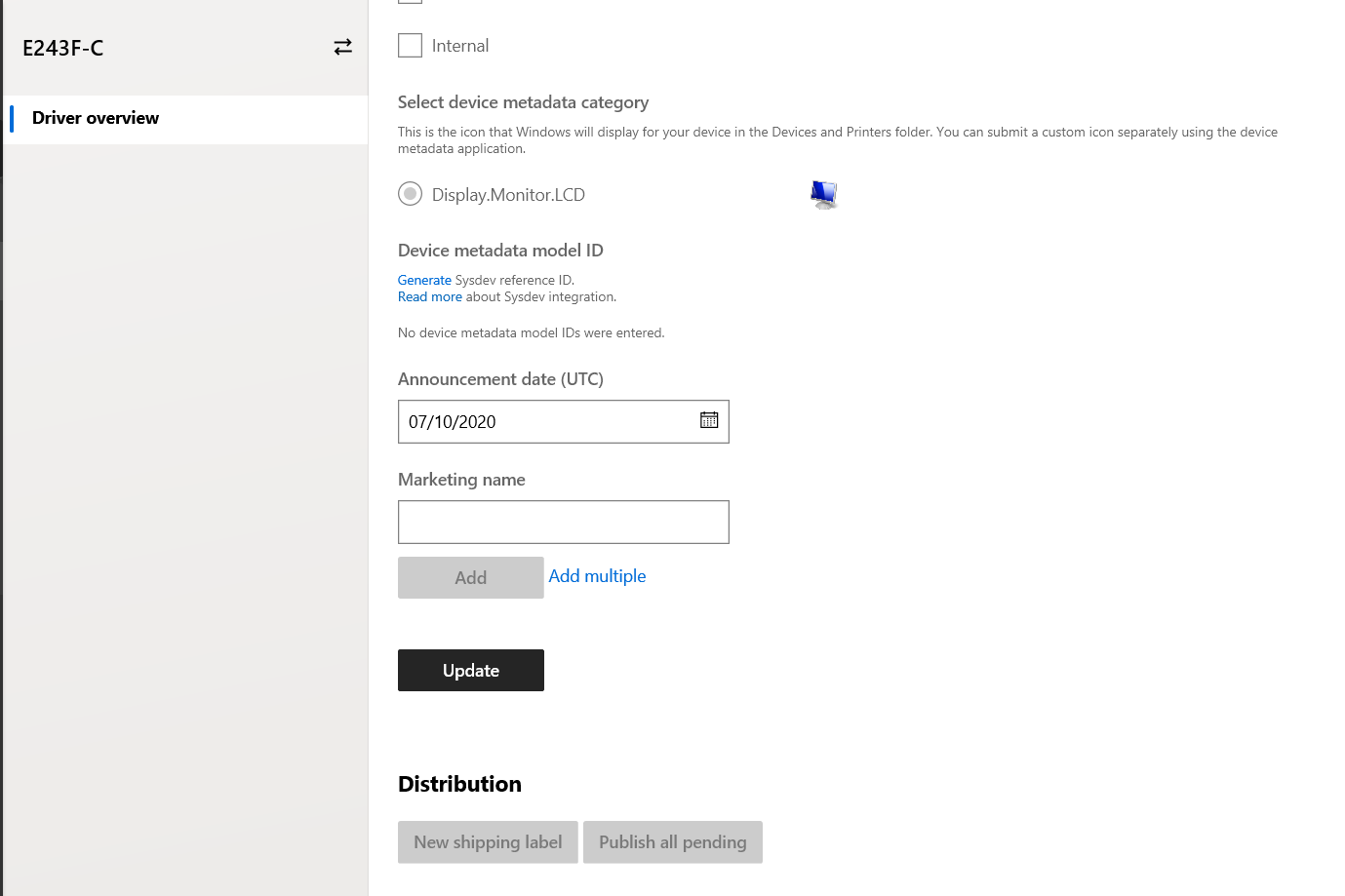1345x896 pixels.
Task: Click the E243F-C driver title
Action: coord(62,47)
